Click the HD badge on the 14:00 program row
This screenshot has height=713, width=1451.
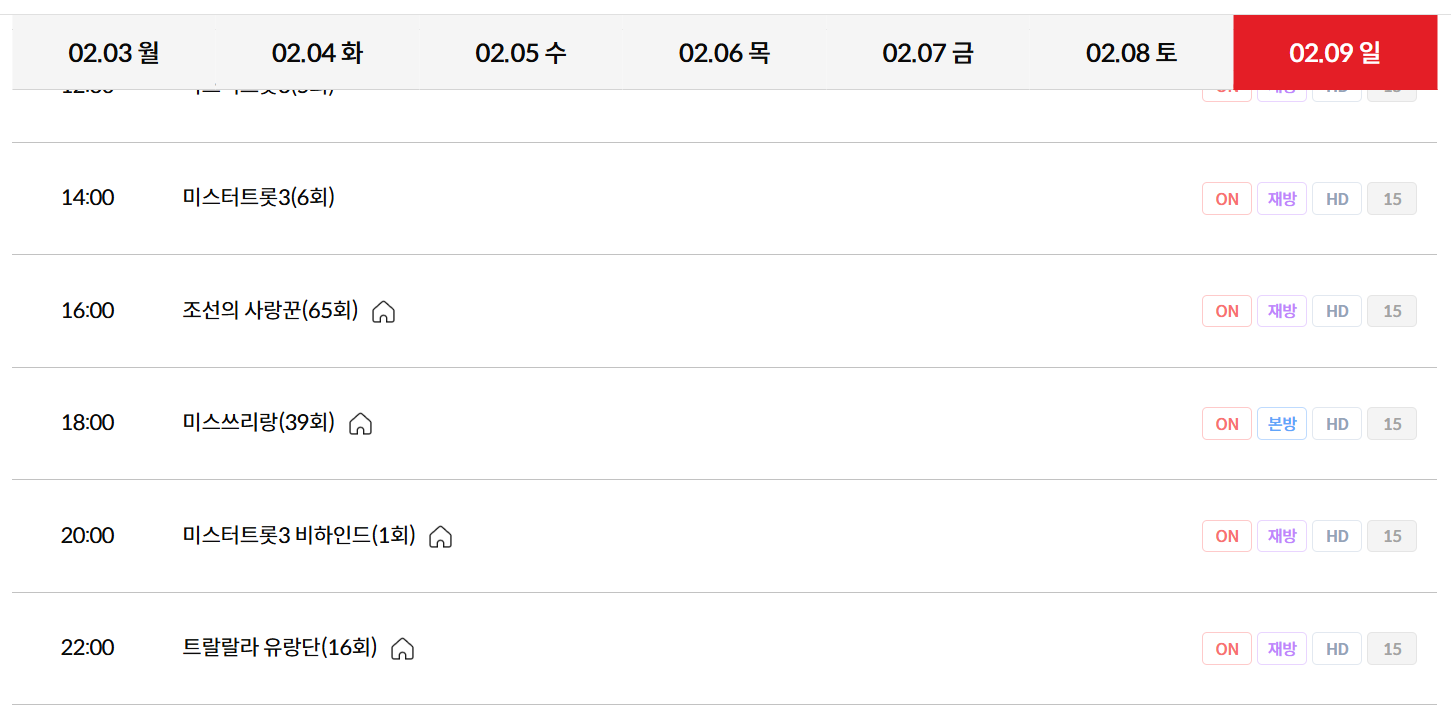(1336, 198)
